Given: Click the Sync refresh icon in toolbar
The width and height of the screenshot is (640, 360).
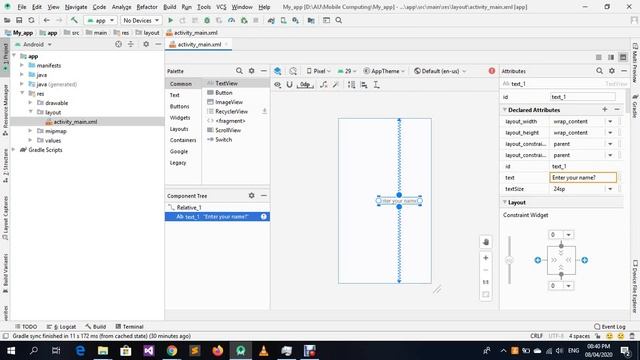Looking at the screenshot, I should [31, 20].
